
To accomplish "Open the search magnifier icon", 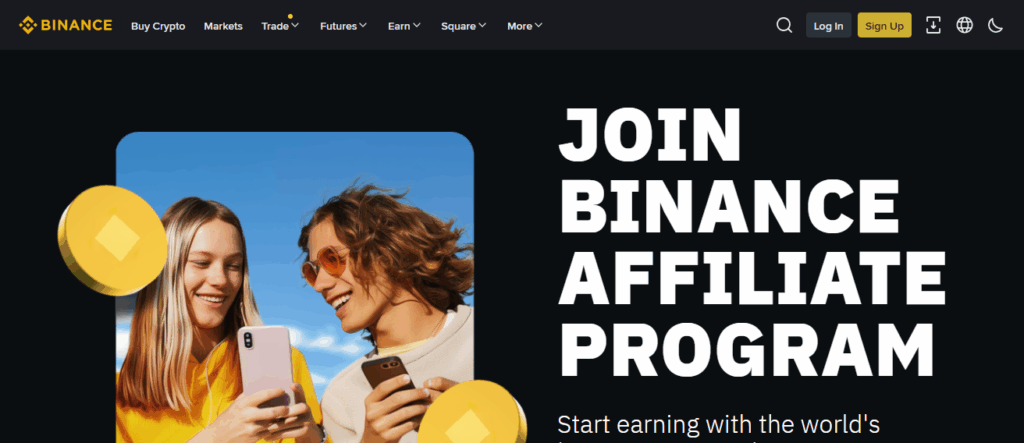I will (784, 25).
